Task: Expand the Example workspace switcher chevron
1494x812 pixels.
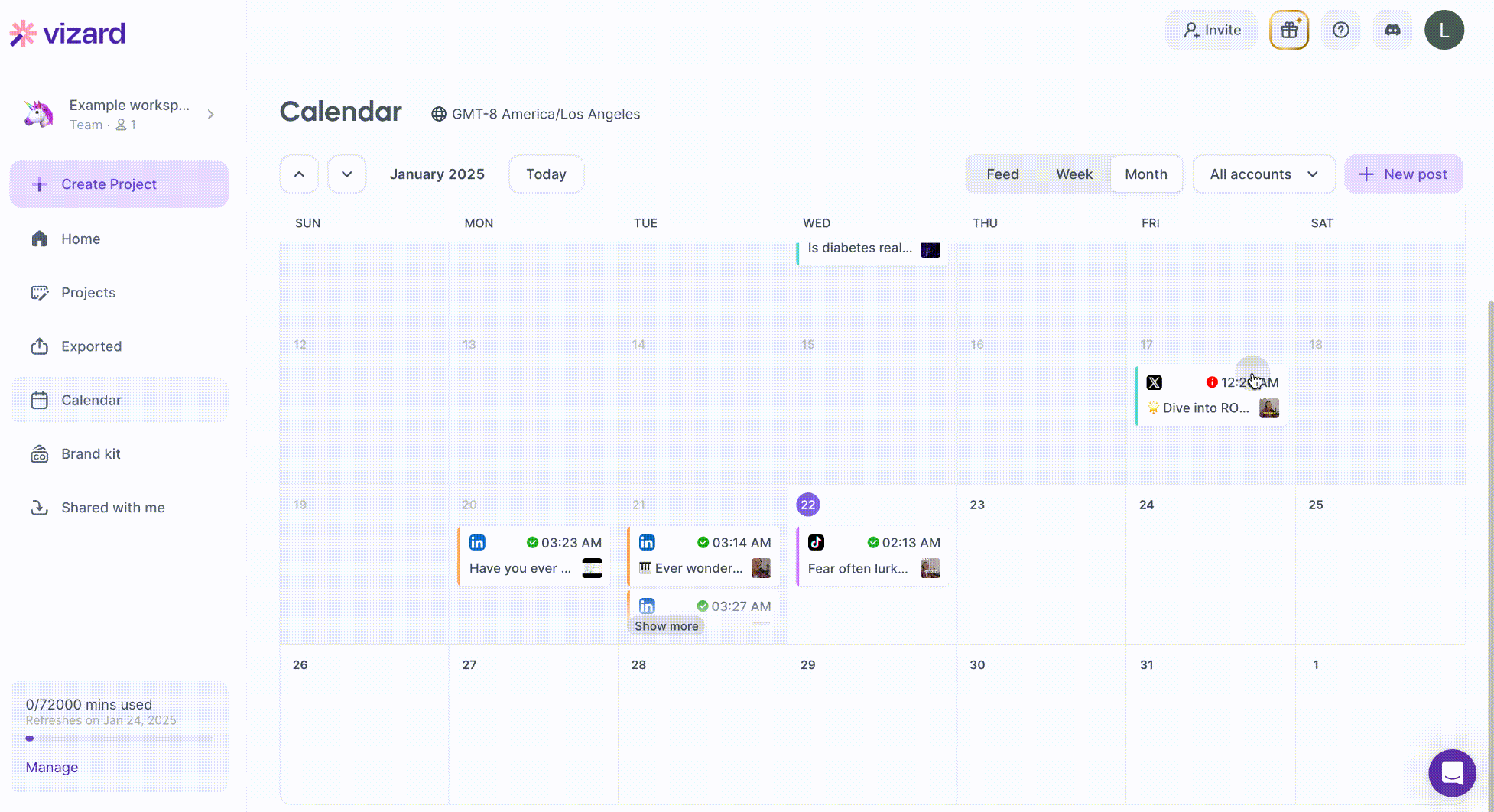Action: pyautogui.click(x=211, y=114)
